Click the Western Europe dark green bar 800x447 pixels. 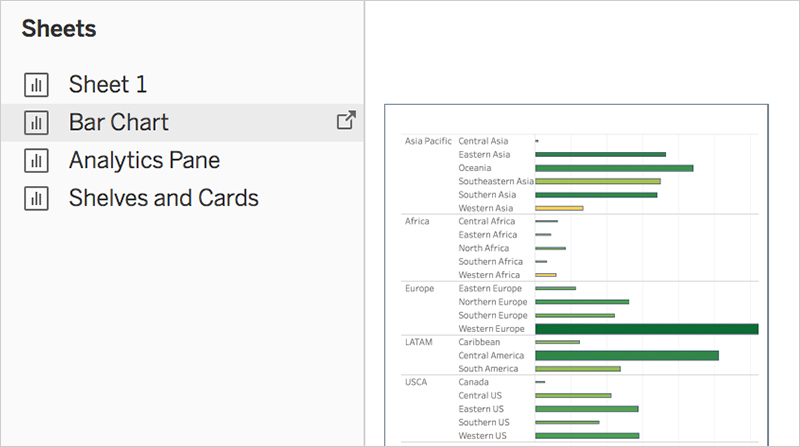click(646, 329)
